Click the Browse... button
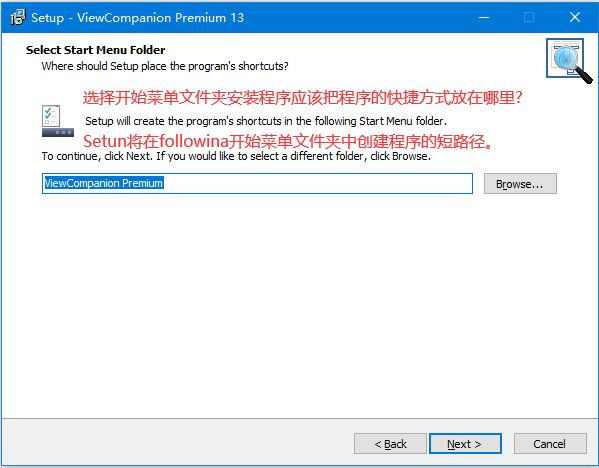The image size is (599, 468). click(x=520, y=184)
